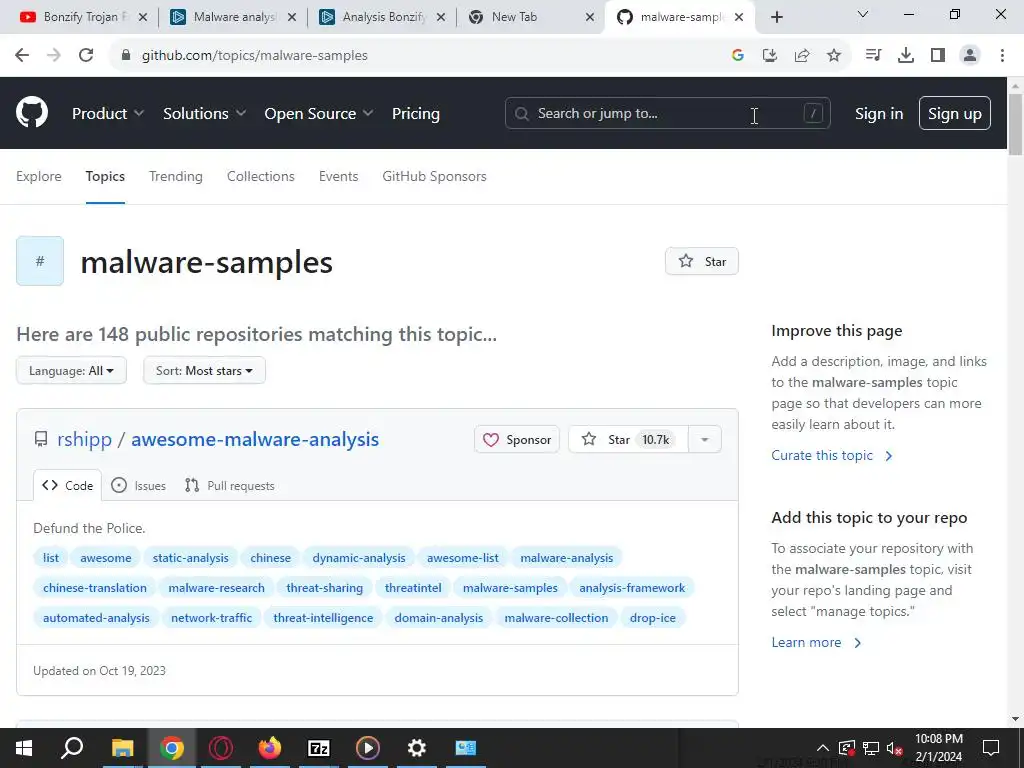Open Language: All dropdown

coord(71,370)
